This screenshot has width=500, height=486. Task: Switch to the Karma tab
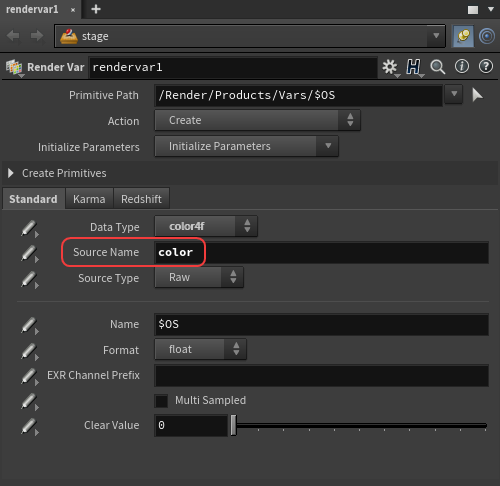[x=89, y=199]
